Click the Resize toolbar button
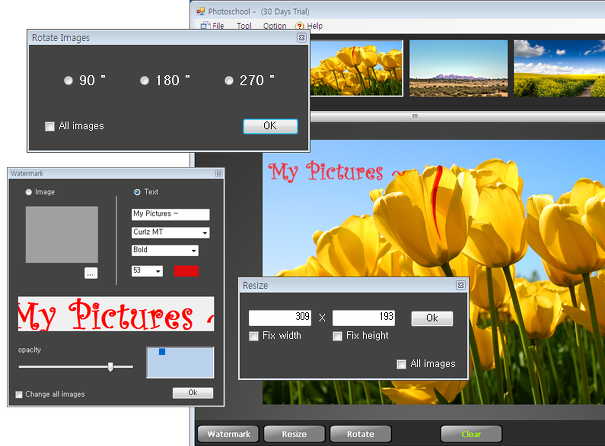This screenshot has width=605, height=446. click(x=294, y=434)
